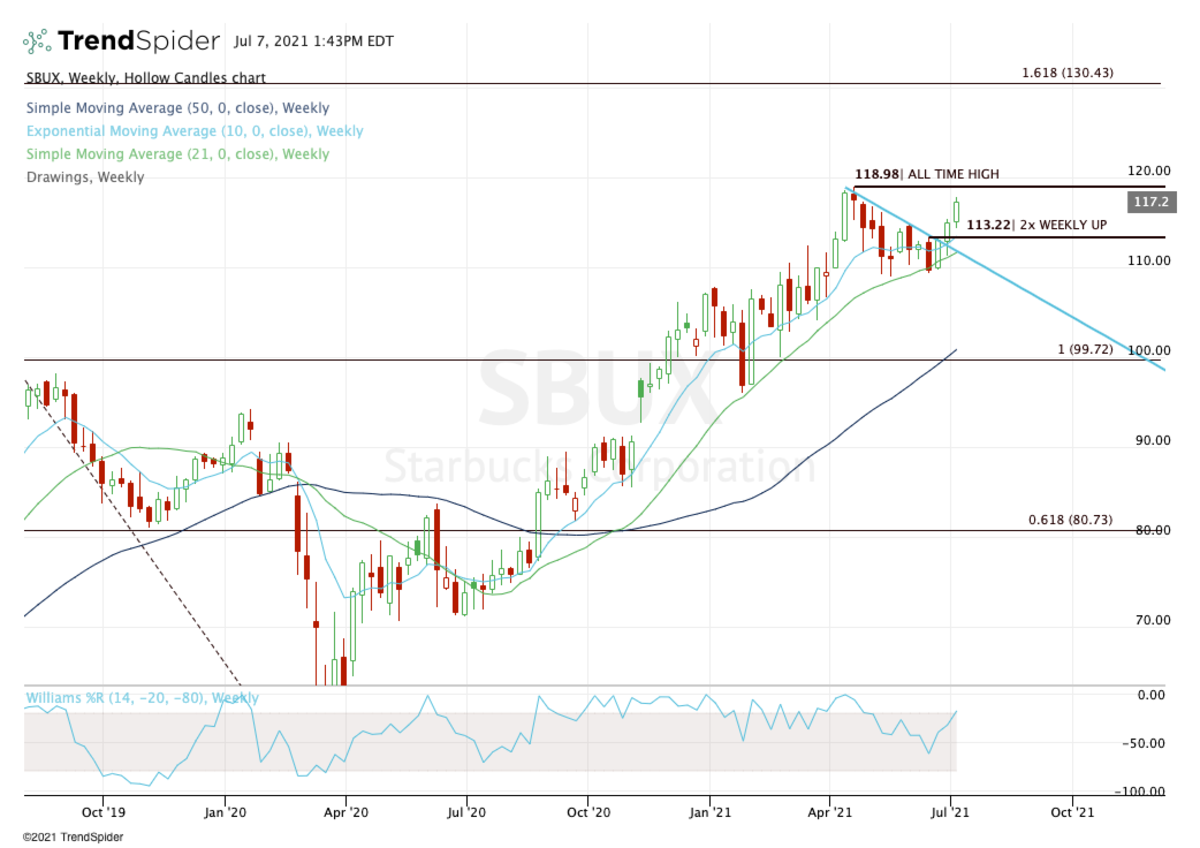Click the 120.00 price axis label
Viewport: 1200px width, 848px height.
[1149, 171]
